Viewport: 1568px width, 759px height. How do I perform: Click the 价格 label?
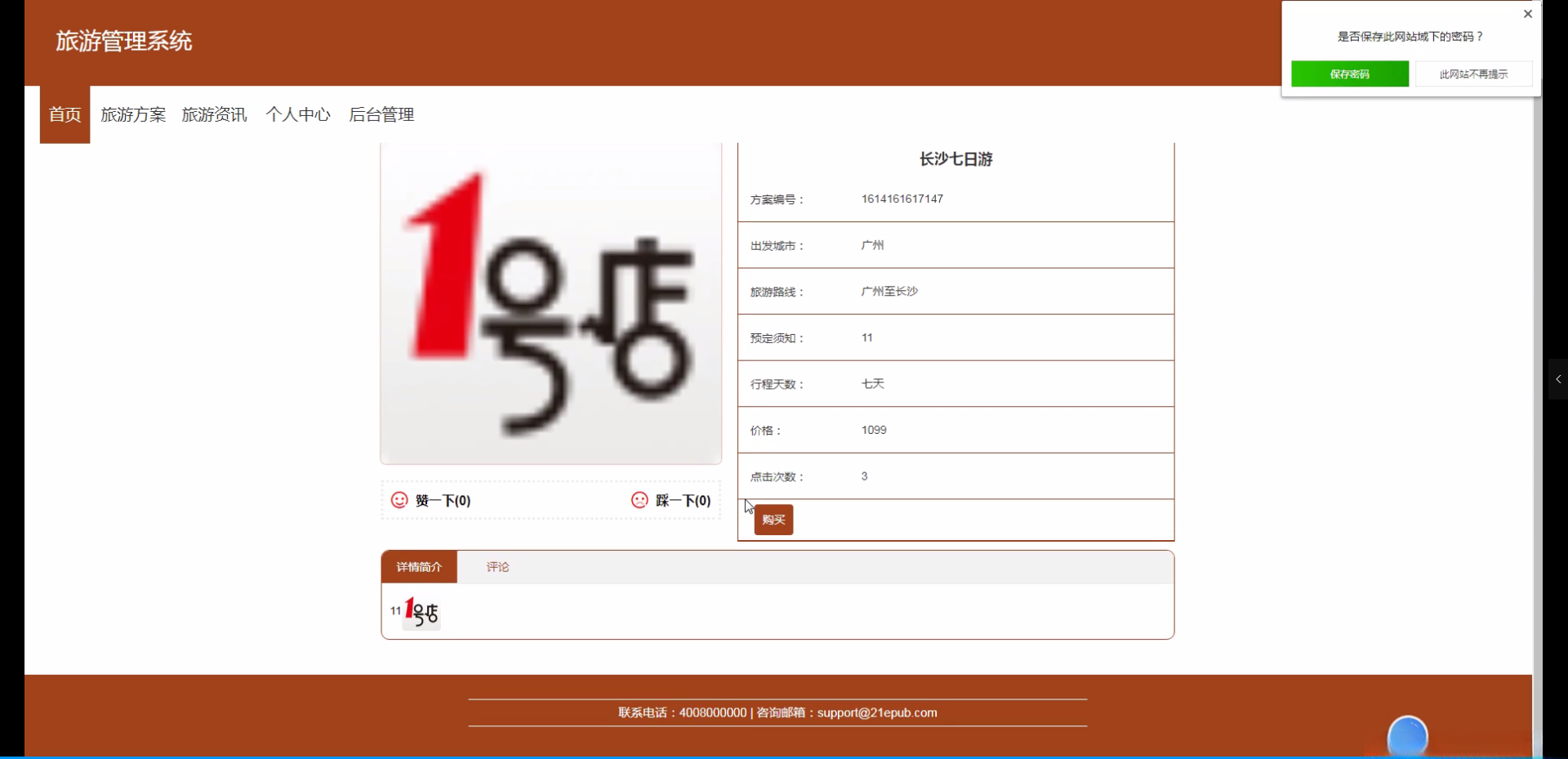pyautogui.click(x=765, y=431)
